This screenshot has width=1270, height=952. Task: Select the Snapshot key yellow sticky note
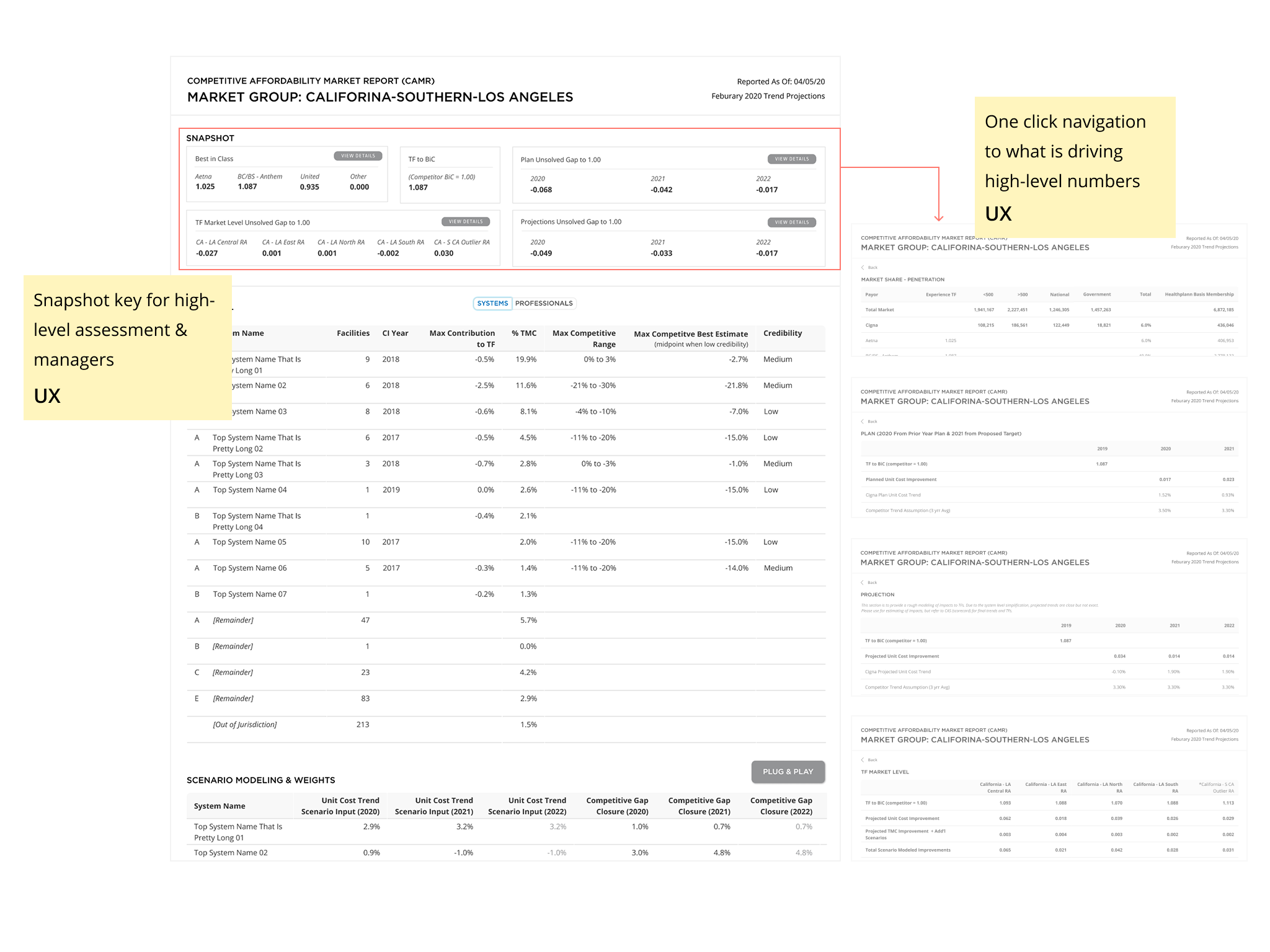pos(127,347)
